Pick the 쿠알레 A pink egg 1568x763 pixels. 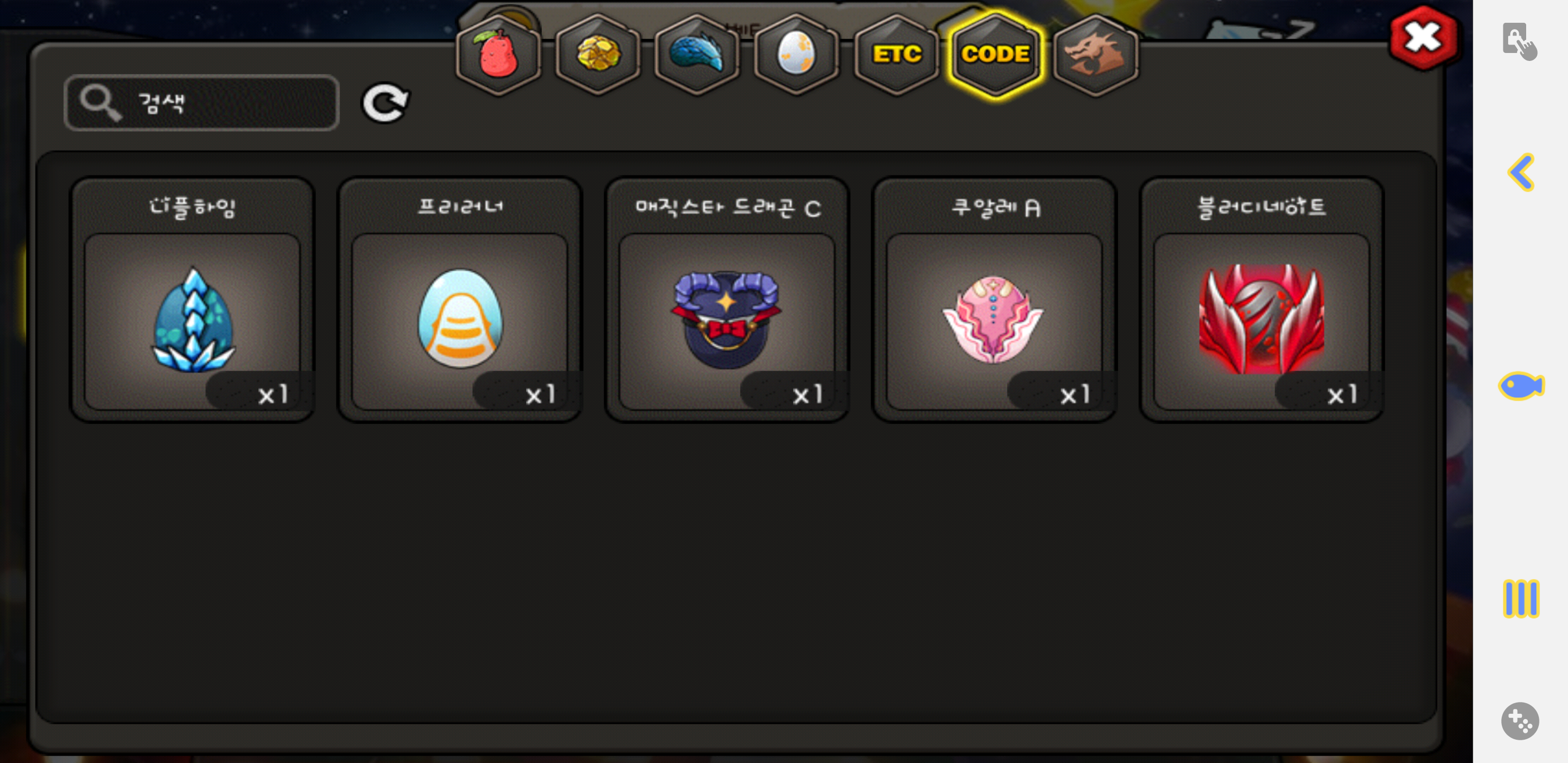[994, 299]
